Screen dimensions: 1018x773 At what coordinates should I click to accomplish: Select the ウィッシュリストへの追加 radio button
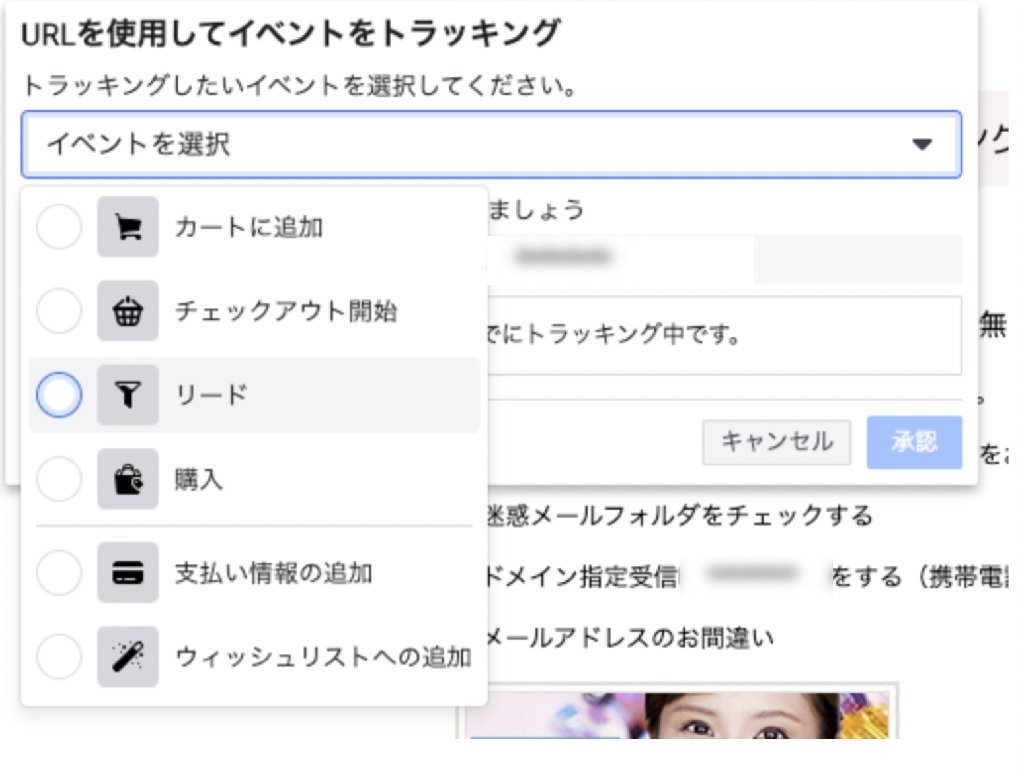59,657
